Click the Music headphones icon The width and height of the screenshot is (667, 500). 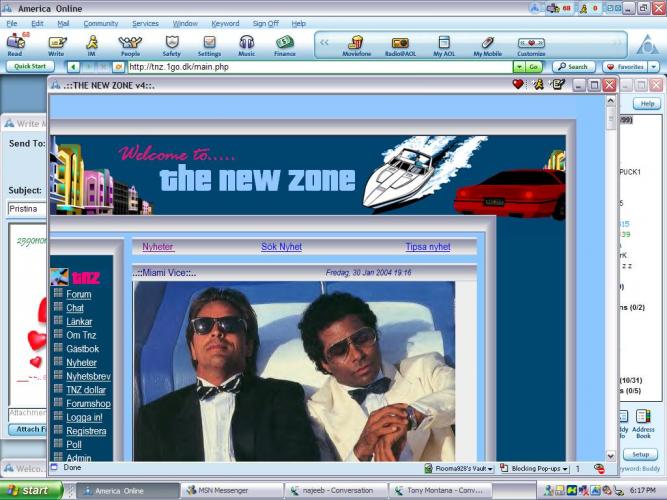click(x=246, y=43)
